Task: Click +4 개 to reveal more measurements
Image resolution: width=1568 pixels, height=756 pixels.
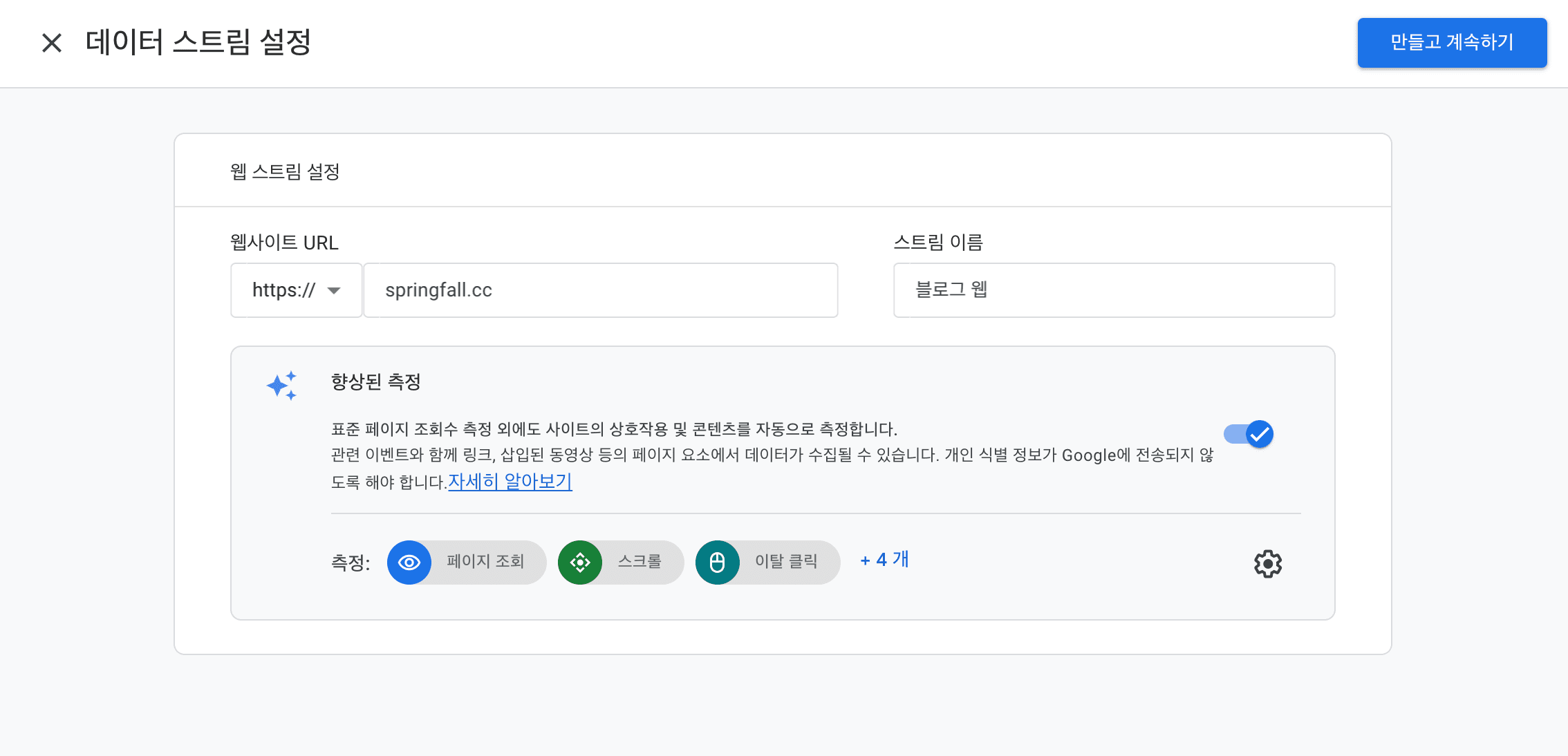Action: [x=884, y=560]
